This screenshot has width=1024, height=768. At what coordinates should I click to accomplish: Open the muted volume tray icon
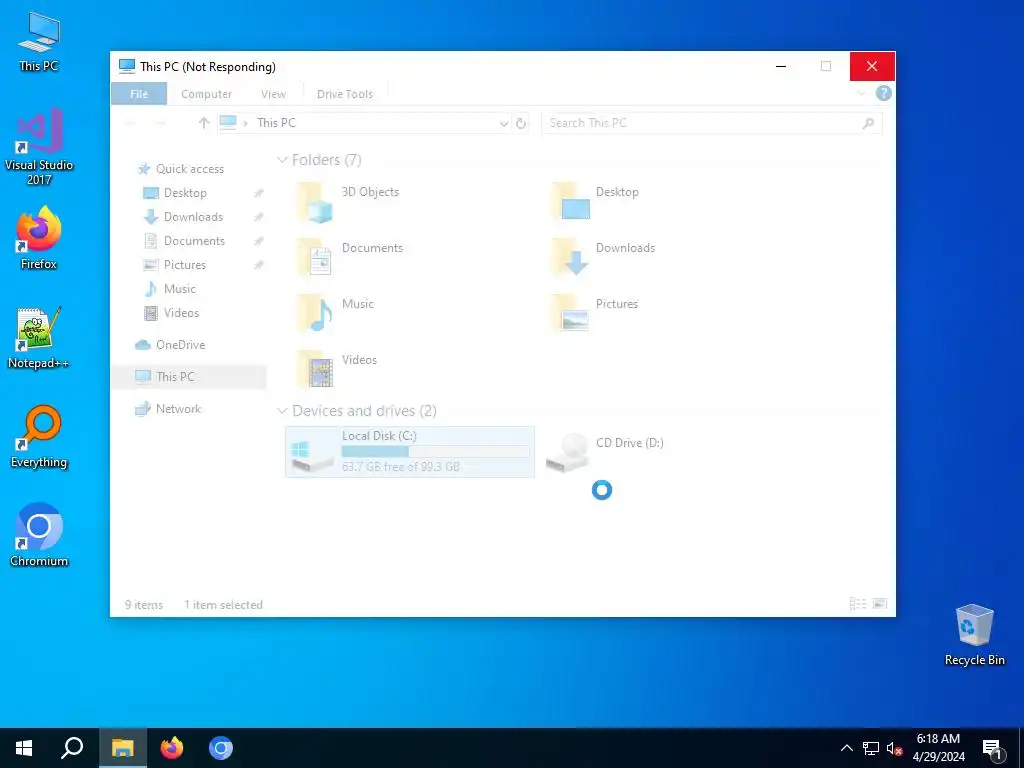pos(895,748)
